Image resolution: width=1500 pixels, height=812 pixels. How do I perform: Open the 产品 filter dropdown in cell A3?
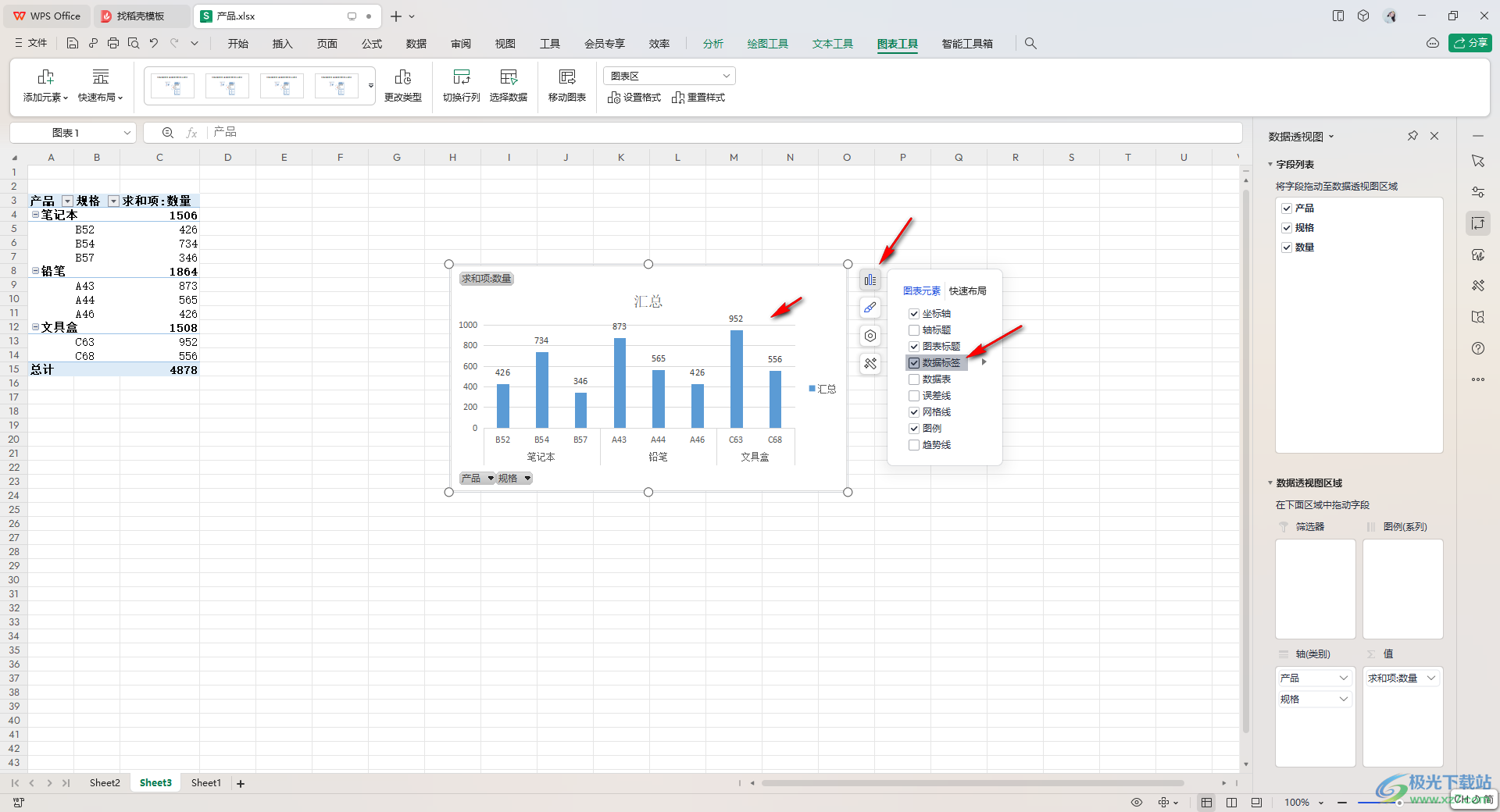click(x=67, y=201)
